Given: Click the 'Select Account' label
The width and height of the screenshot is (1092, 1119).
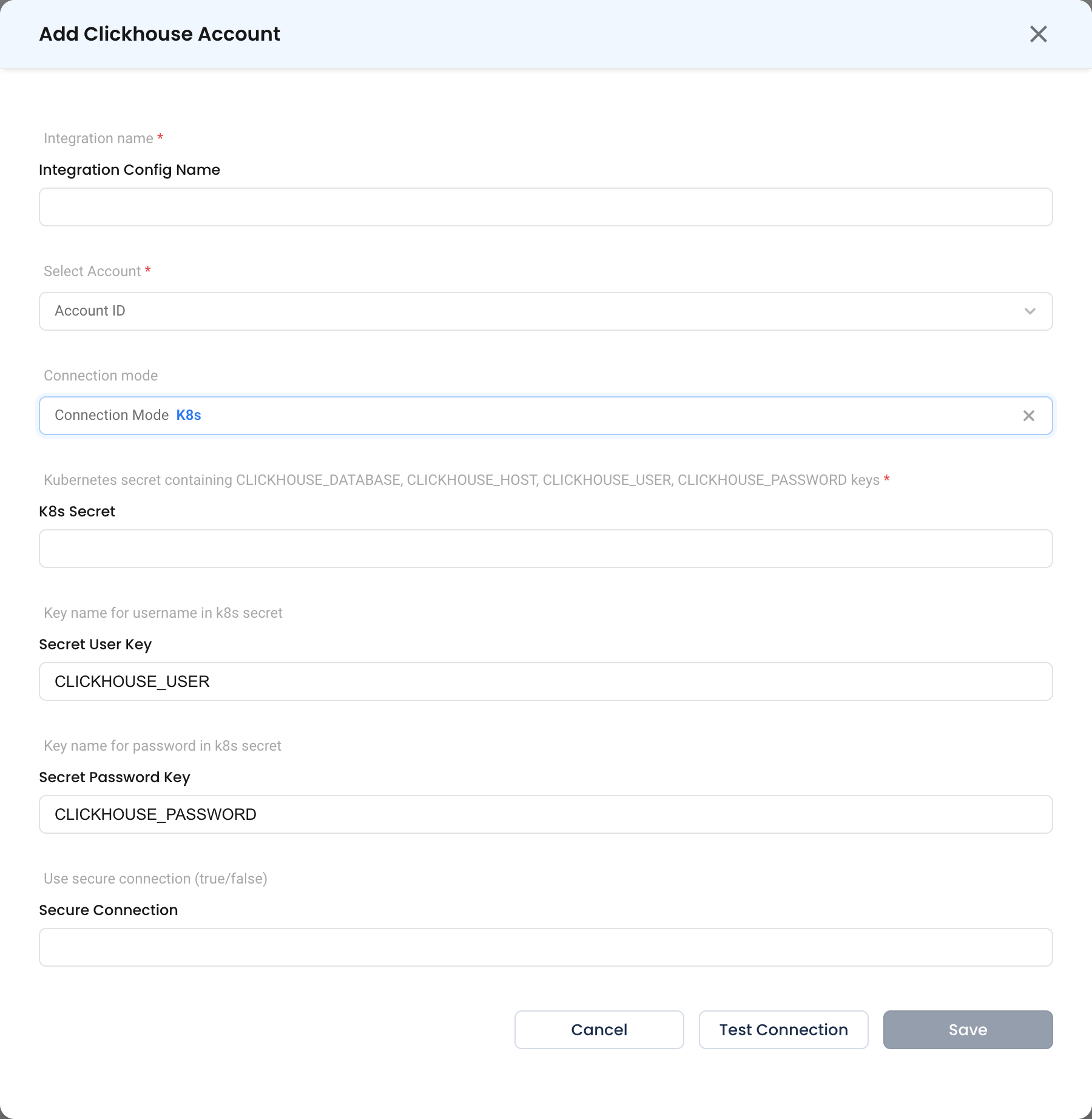Looking at the screenshot, I should click(x=92, y=271).
